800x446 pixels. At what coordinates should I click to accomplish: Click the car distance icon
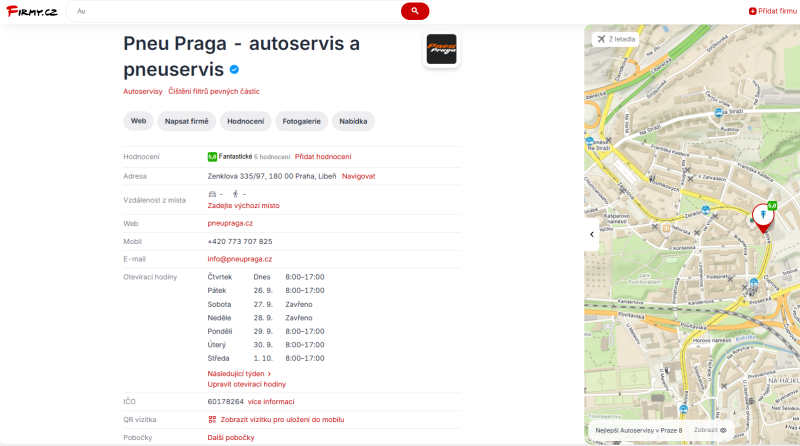point(211,194)
